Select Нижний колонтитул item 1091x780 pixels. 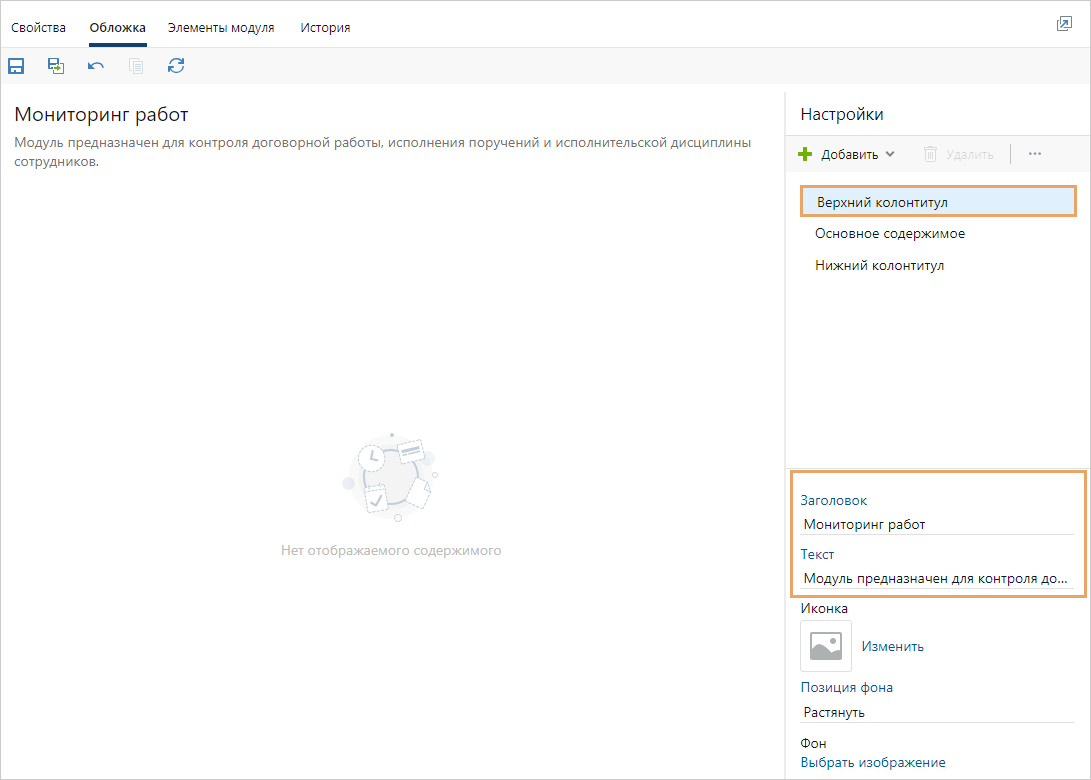coord(880,265)
